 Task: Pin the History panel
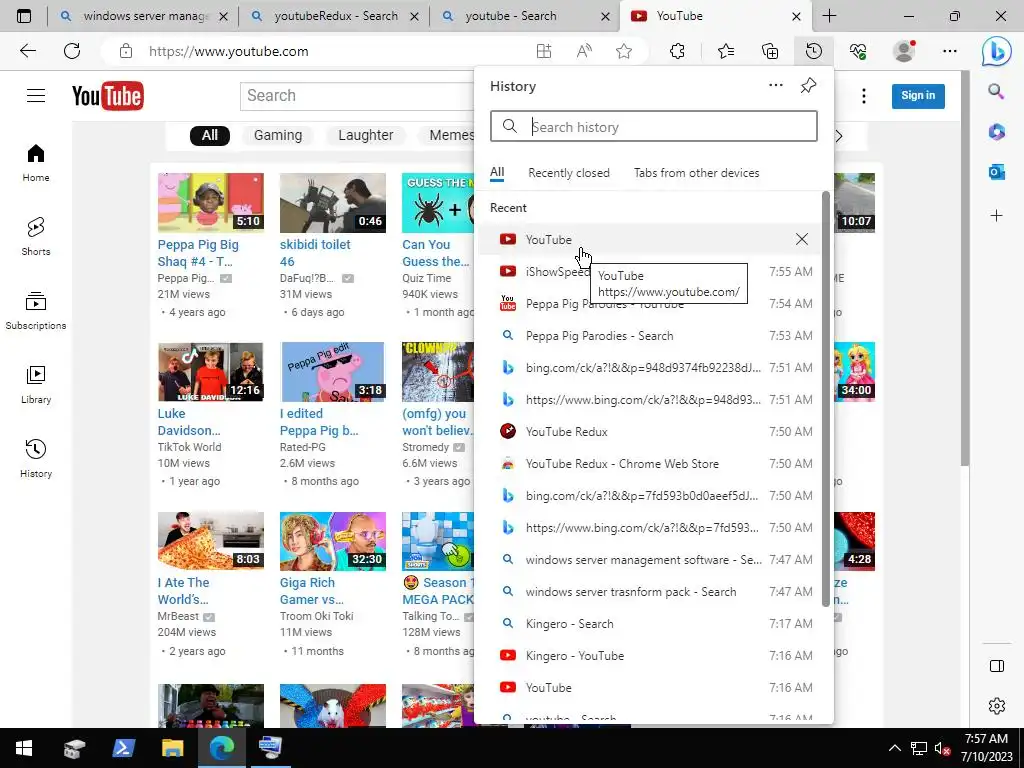pyautogui.click(x=808, y=86)
